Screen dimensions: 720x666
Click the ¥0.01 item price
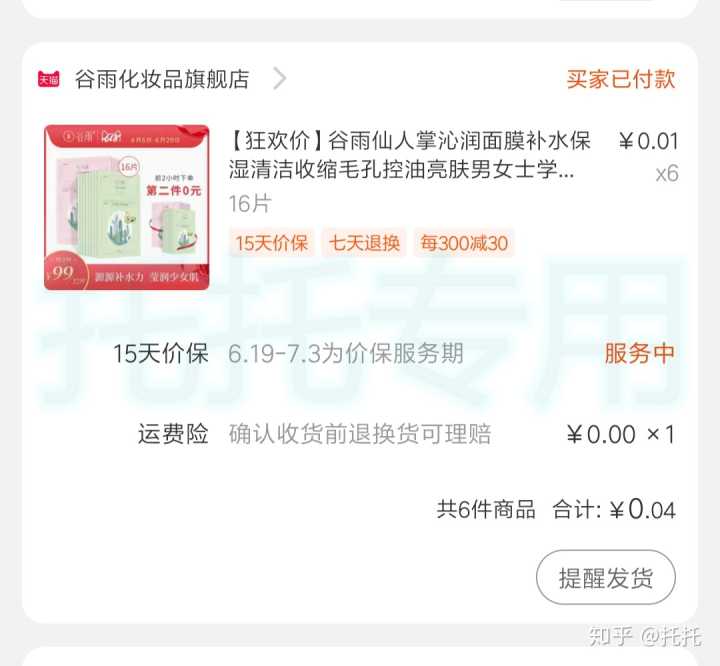[648, 141]
